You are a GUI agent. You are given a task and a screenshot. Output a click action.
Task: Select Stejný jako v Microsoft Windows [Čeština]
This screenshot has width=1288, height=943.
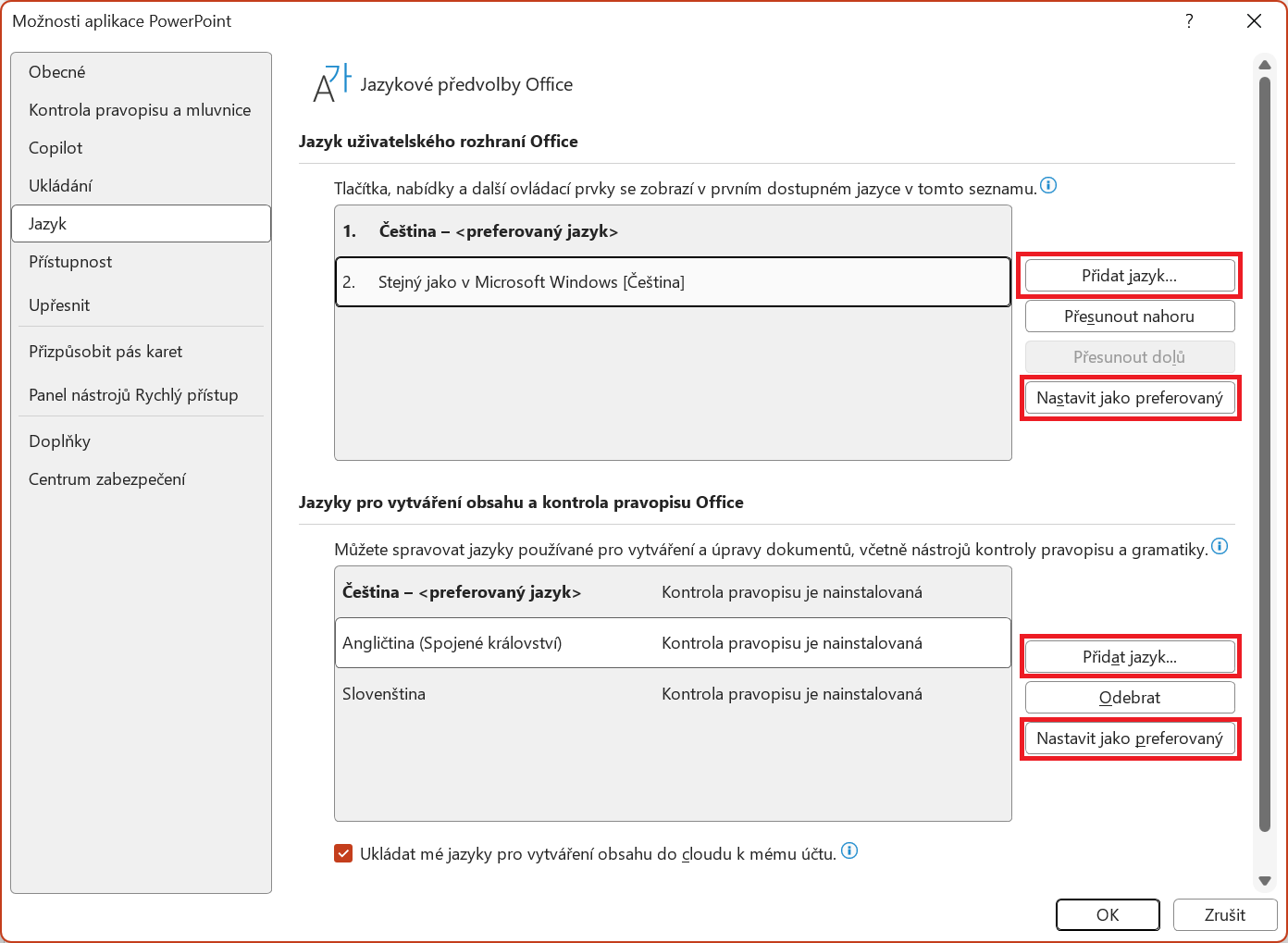(673, 282)
